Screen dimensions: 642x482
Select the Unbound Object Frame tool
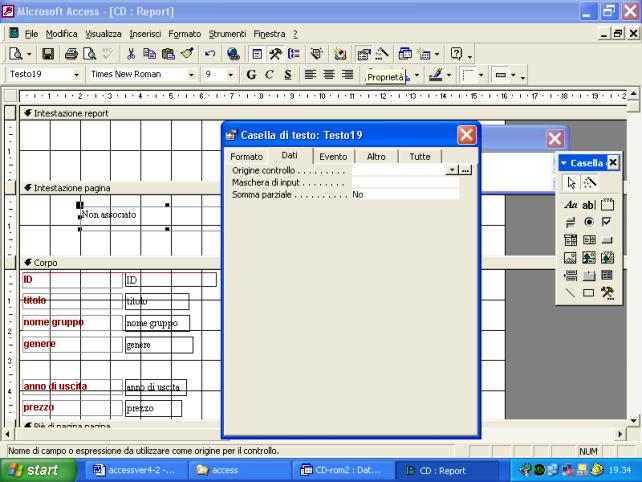[589, 258]
